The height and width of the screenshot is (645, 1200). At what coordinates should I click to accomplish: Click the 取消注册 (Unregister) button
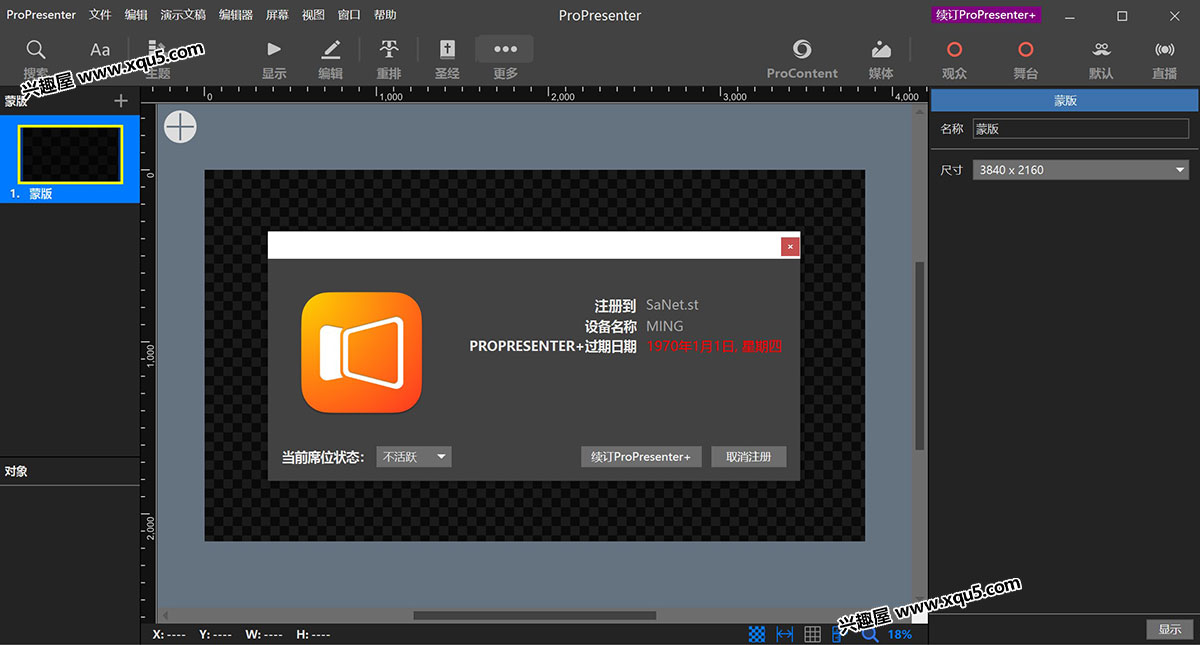tap(749, 457)
